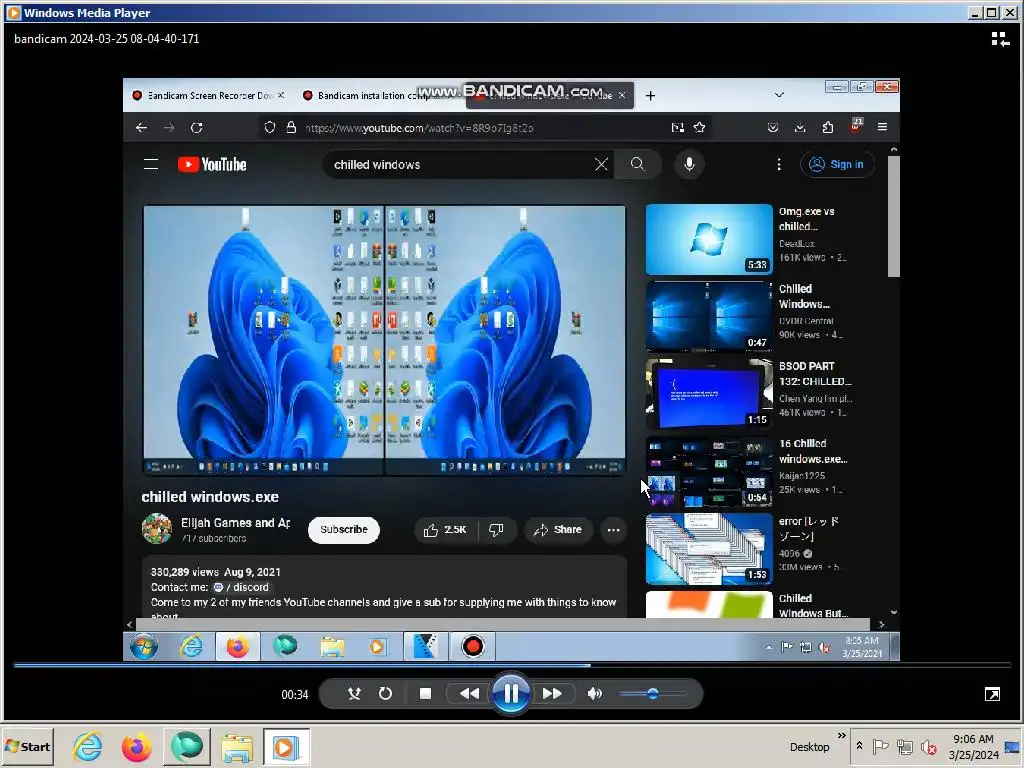Image resolution: width=1024 pixels, height=768 pixels.
Task: Click the Sign in button
Action: (x=837, y=165)
